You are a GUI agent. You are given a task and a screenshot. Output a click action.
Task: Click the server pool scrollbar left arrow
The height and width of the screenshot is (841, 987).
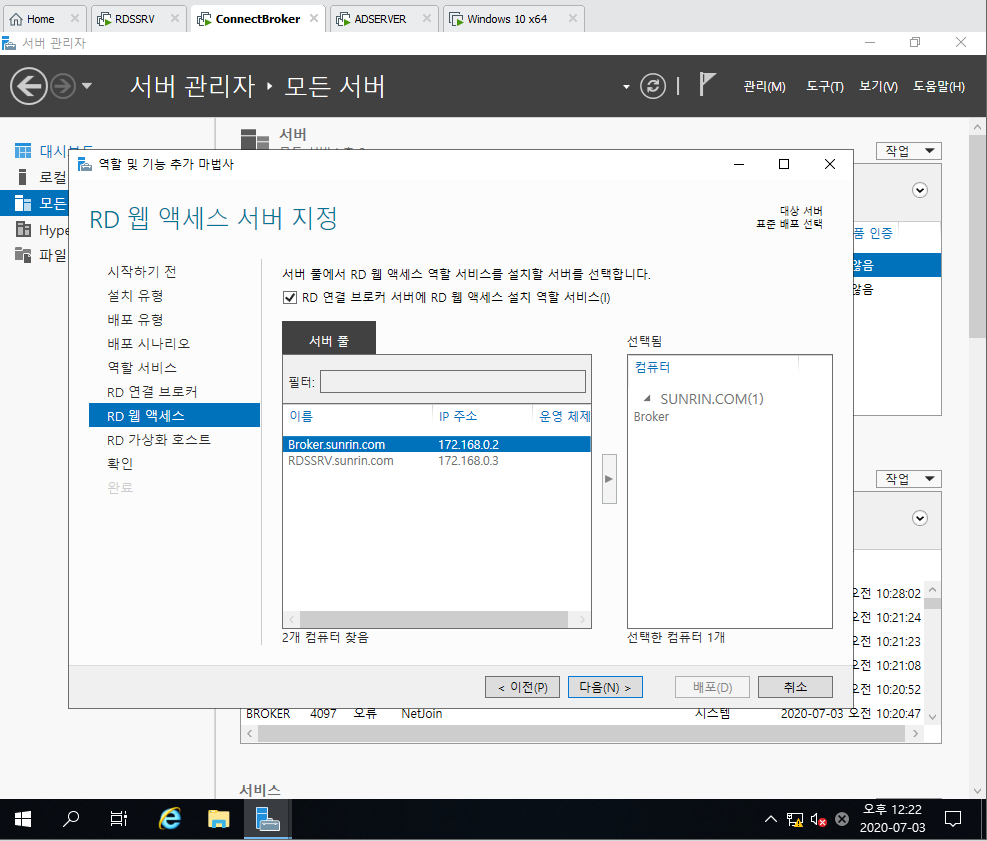pos(291,619)
